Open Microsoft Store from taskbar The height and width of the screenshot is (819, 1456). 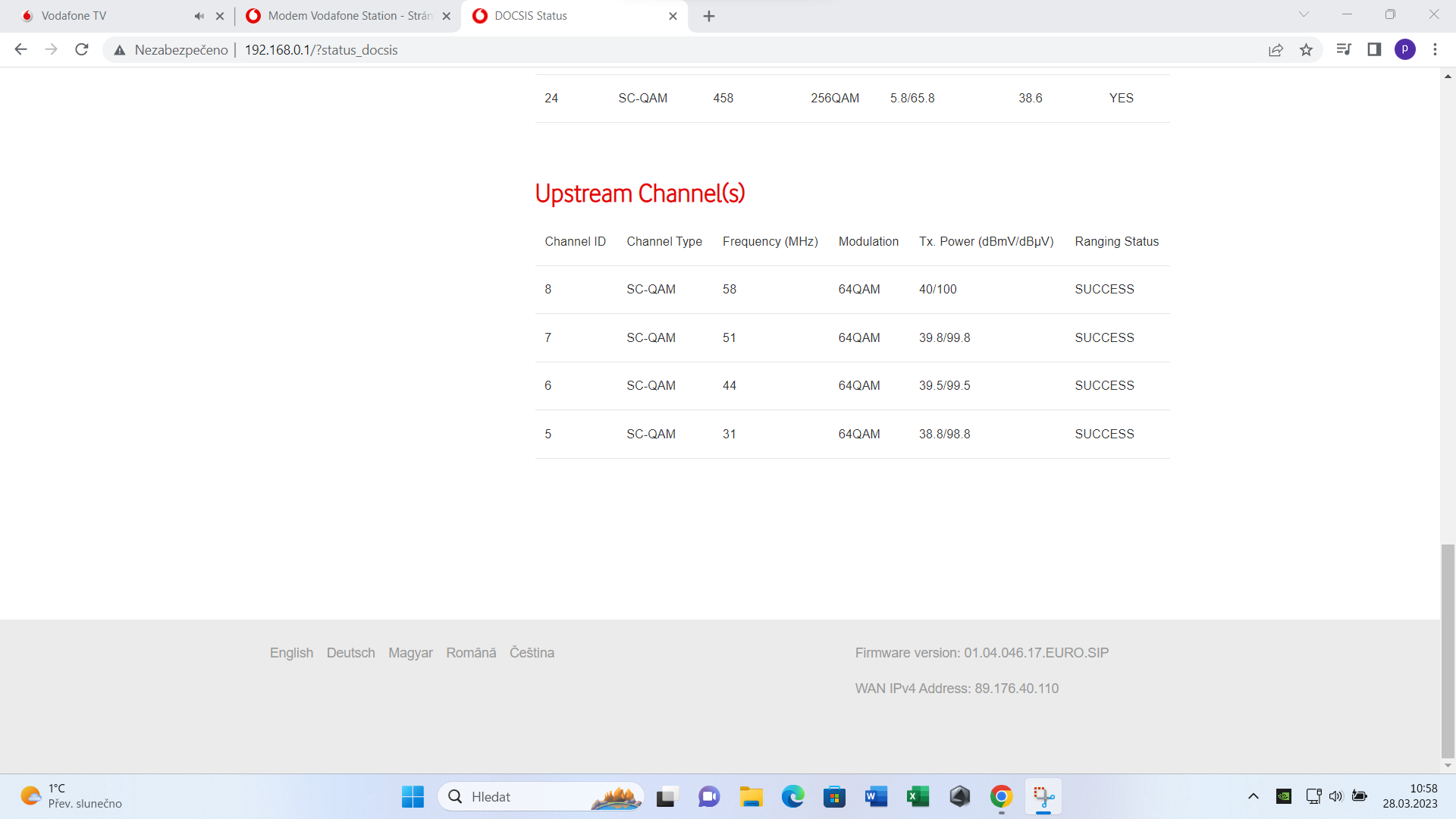[834, 797]
